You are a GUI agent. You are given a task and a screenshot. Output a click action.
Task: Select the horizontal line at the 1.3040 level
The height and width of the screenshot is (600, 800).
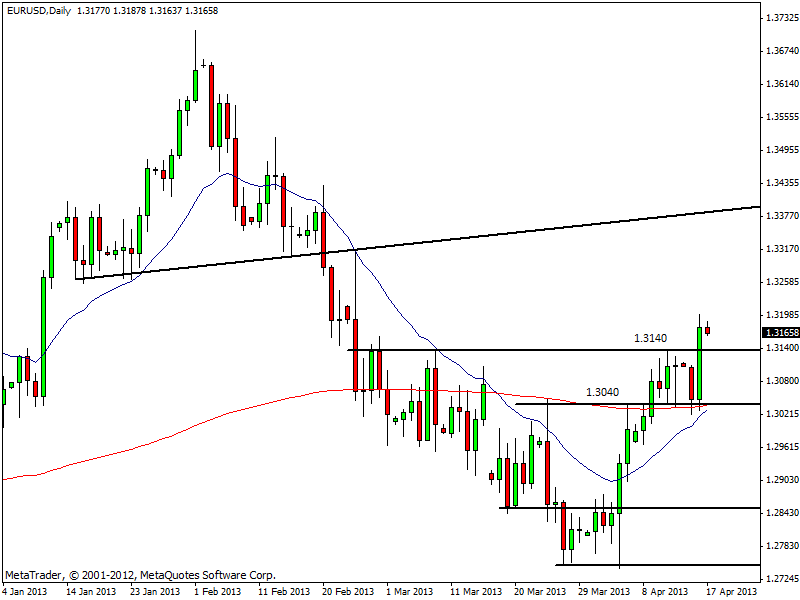point(600,404)
